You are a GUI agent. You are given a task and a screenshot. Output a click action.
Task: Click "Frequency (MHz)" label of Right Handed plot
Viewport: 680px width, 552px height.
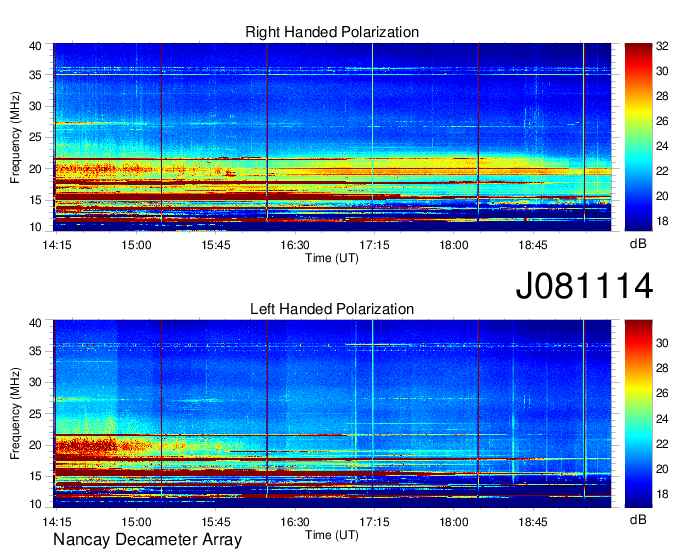tap(15, 137)
